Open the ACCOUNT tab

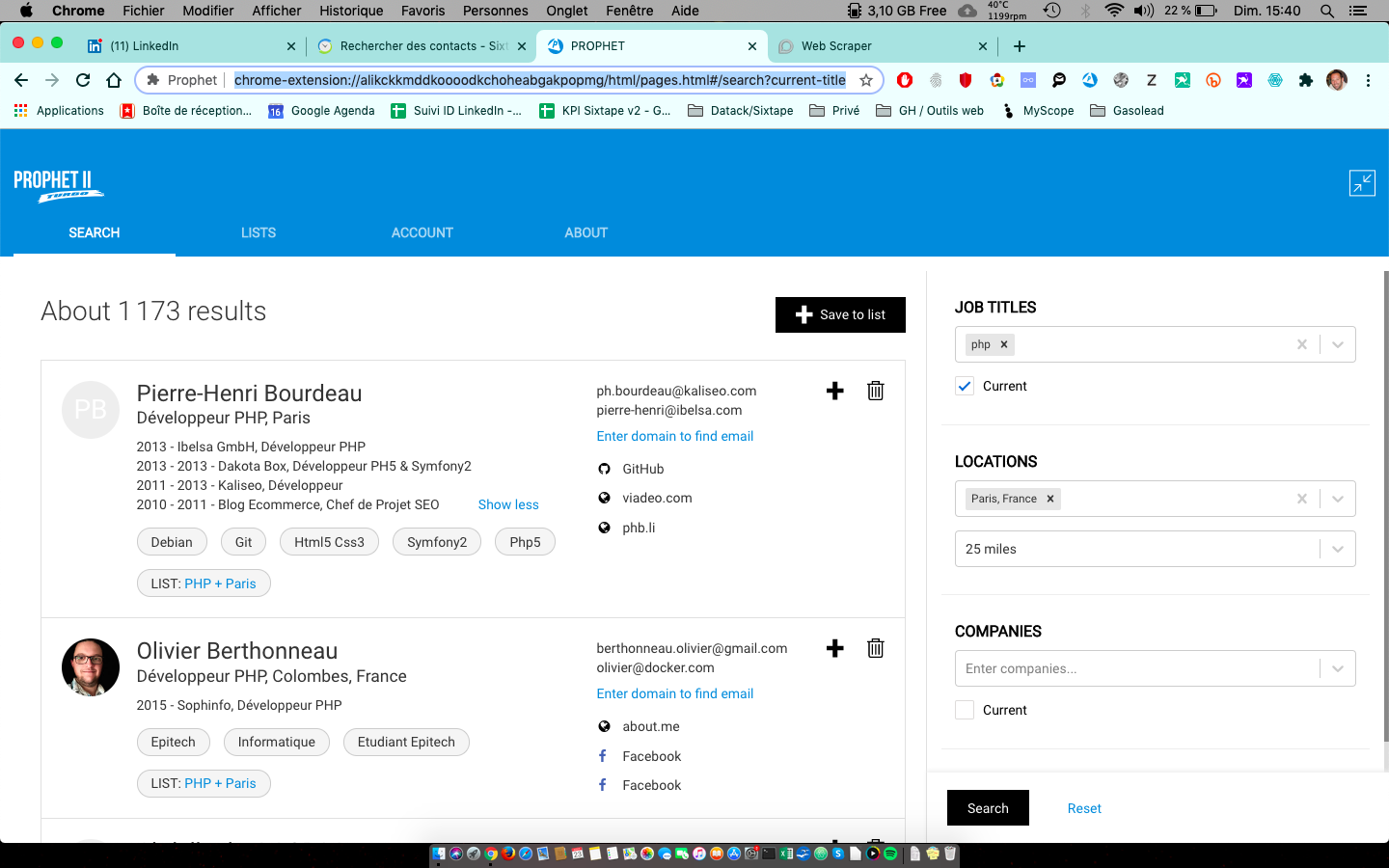422,232
